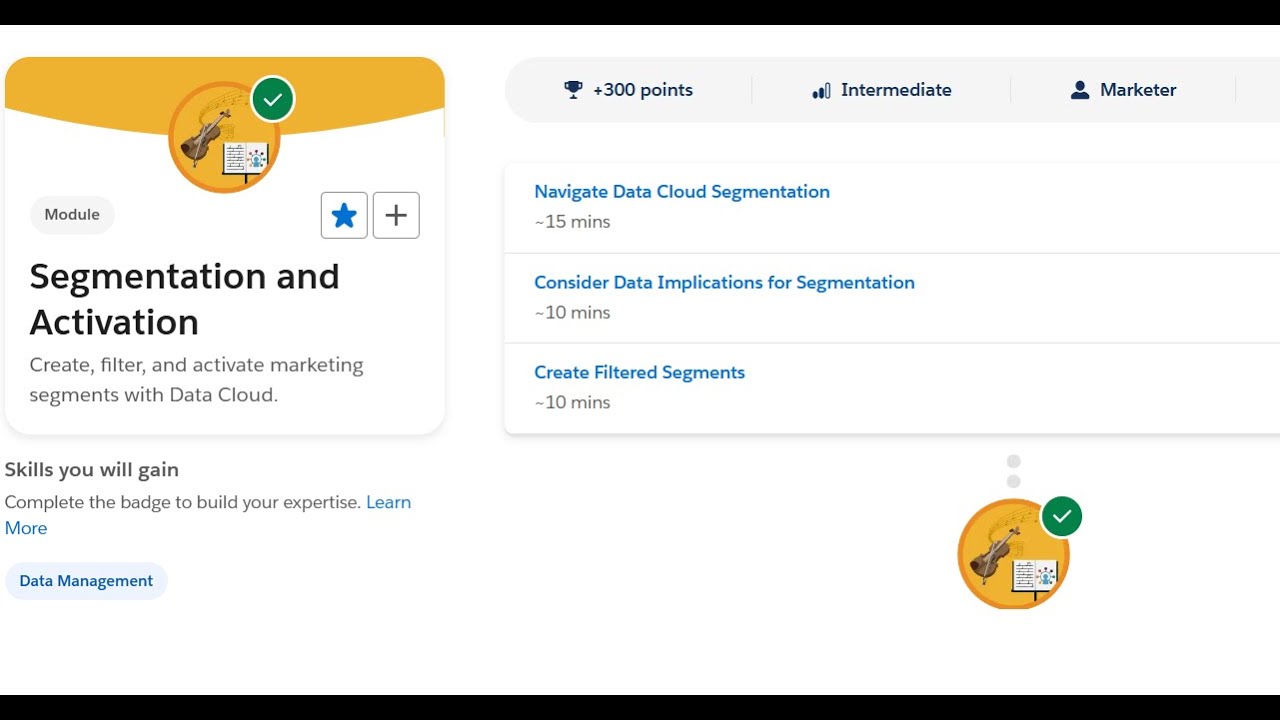Image resolution: width=1280 pixels, height=720 pixels.
Task: Click the Skills you will gain heading
Action: click(x=92, y=470)
